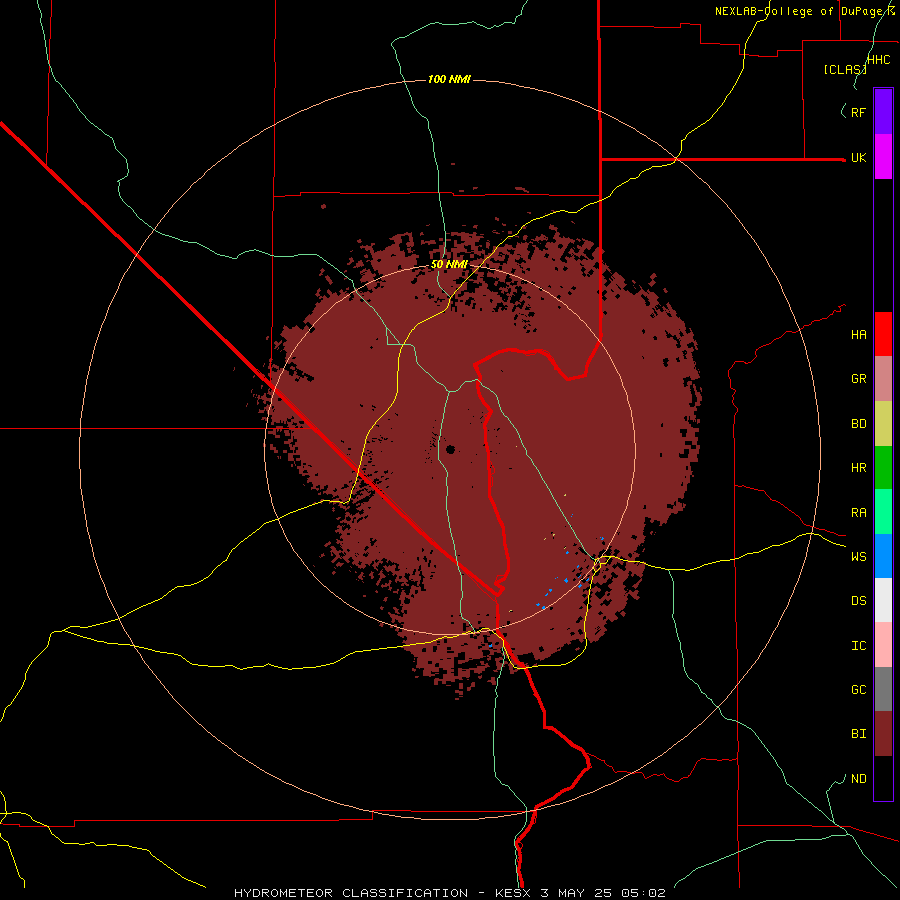Select the white DS color swatch
The width and height of the screenshot is (900, 900).
pos(883,600)
